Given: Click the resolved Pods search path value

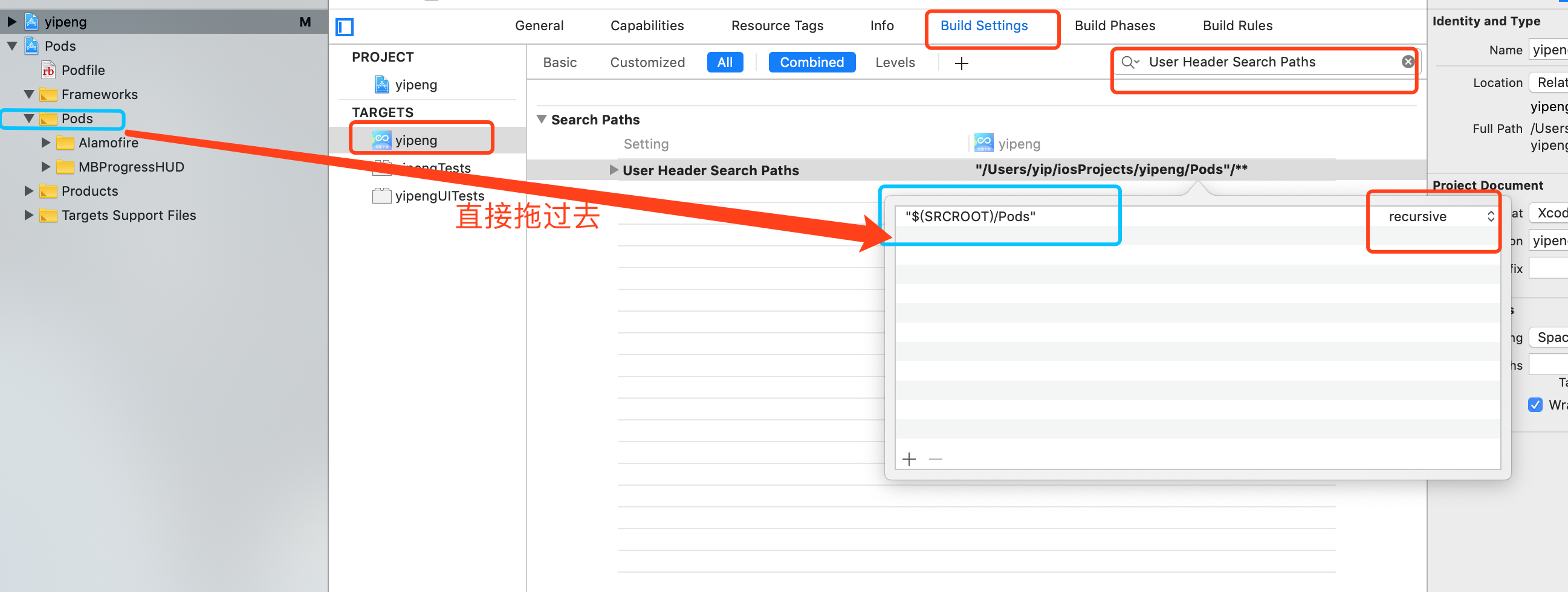Looking at the screenshot, I should click(1112, 170).
